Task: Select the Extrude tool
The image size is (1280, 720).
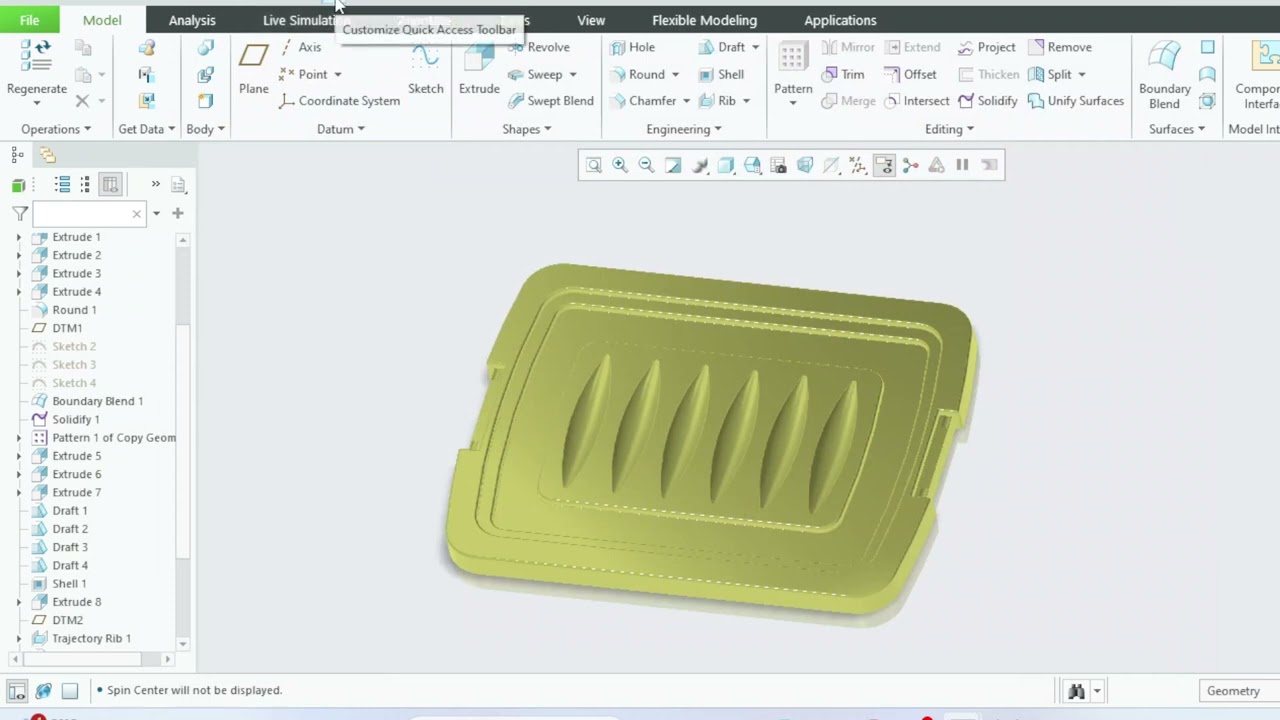Action: tap(479, 70)
